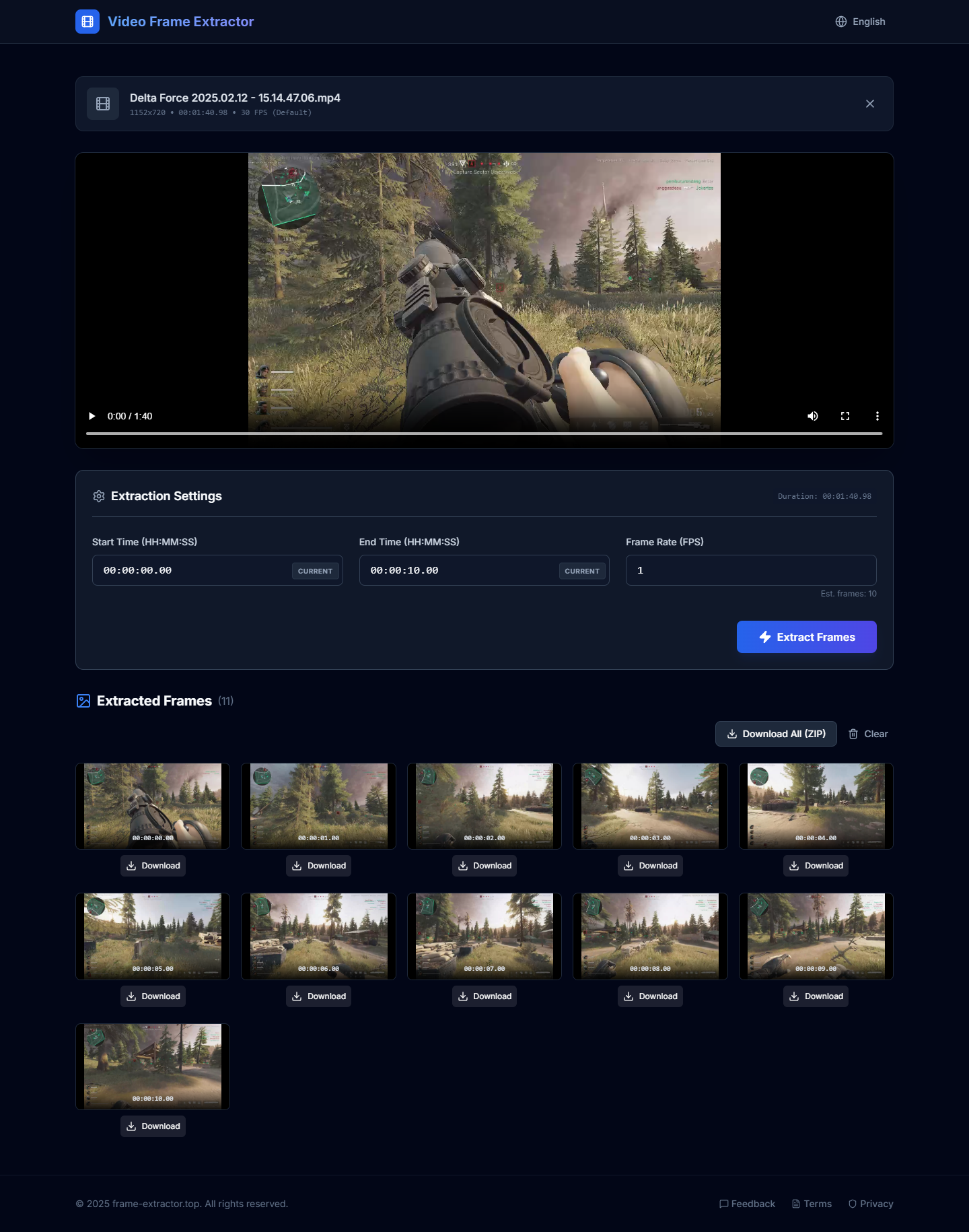This screenshot has width=969, height=1232.
Task: Download the 00:00:02.00 frame
Action: 485,866
